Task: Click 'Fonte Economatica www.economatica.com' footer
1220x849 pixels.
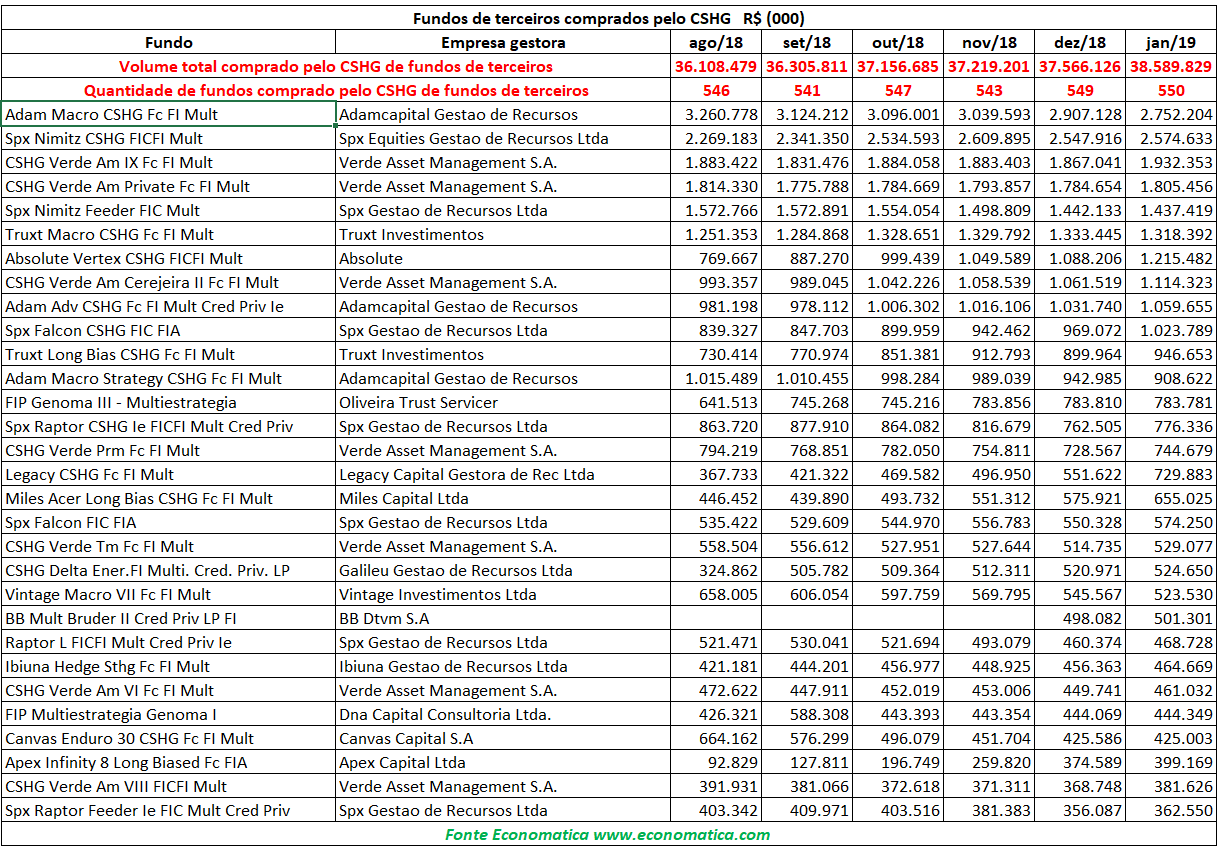Action: click(x=608, y=835)
